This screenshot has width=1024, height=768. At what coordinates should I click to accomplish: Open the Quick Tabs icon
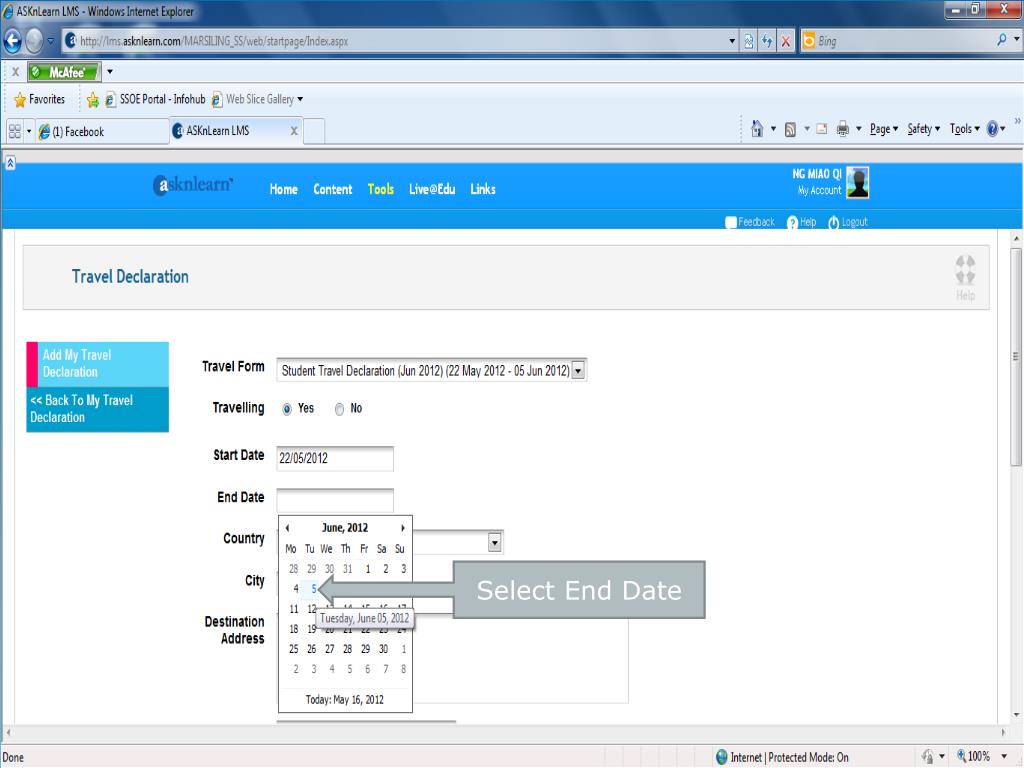(14, 131)
